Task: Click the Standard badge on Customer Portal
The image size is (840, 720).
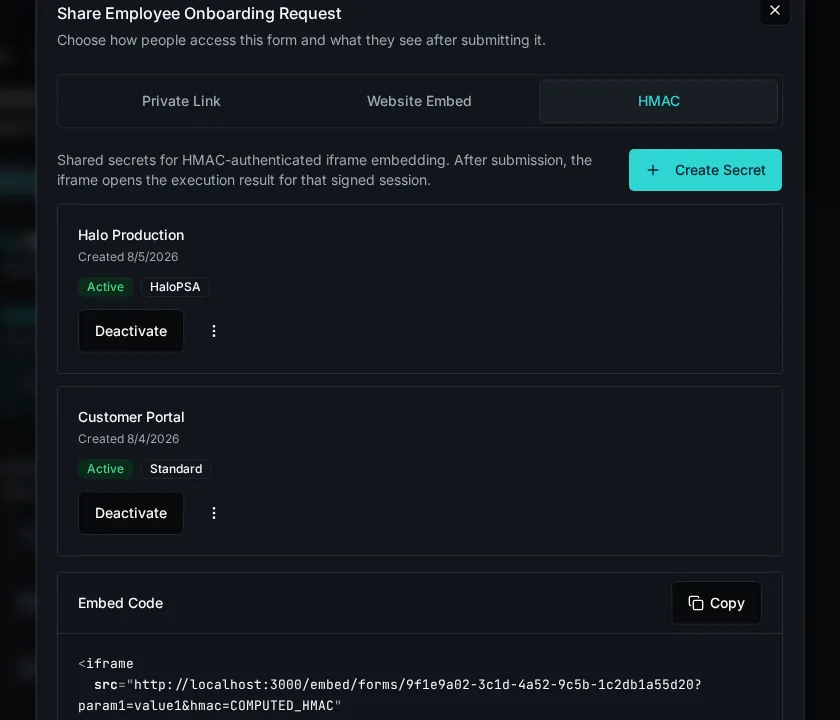Action: point(176,469)
